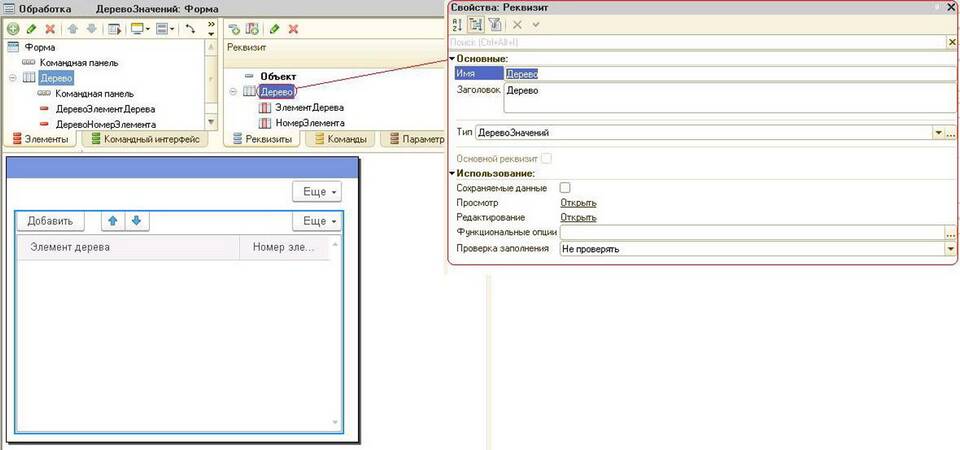Click the properties search field
The height and width of the screenshot is (450, 960).
697,42
